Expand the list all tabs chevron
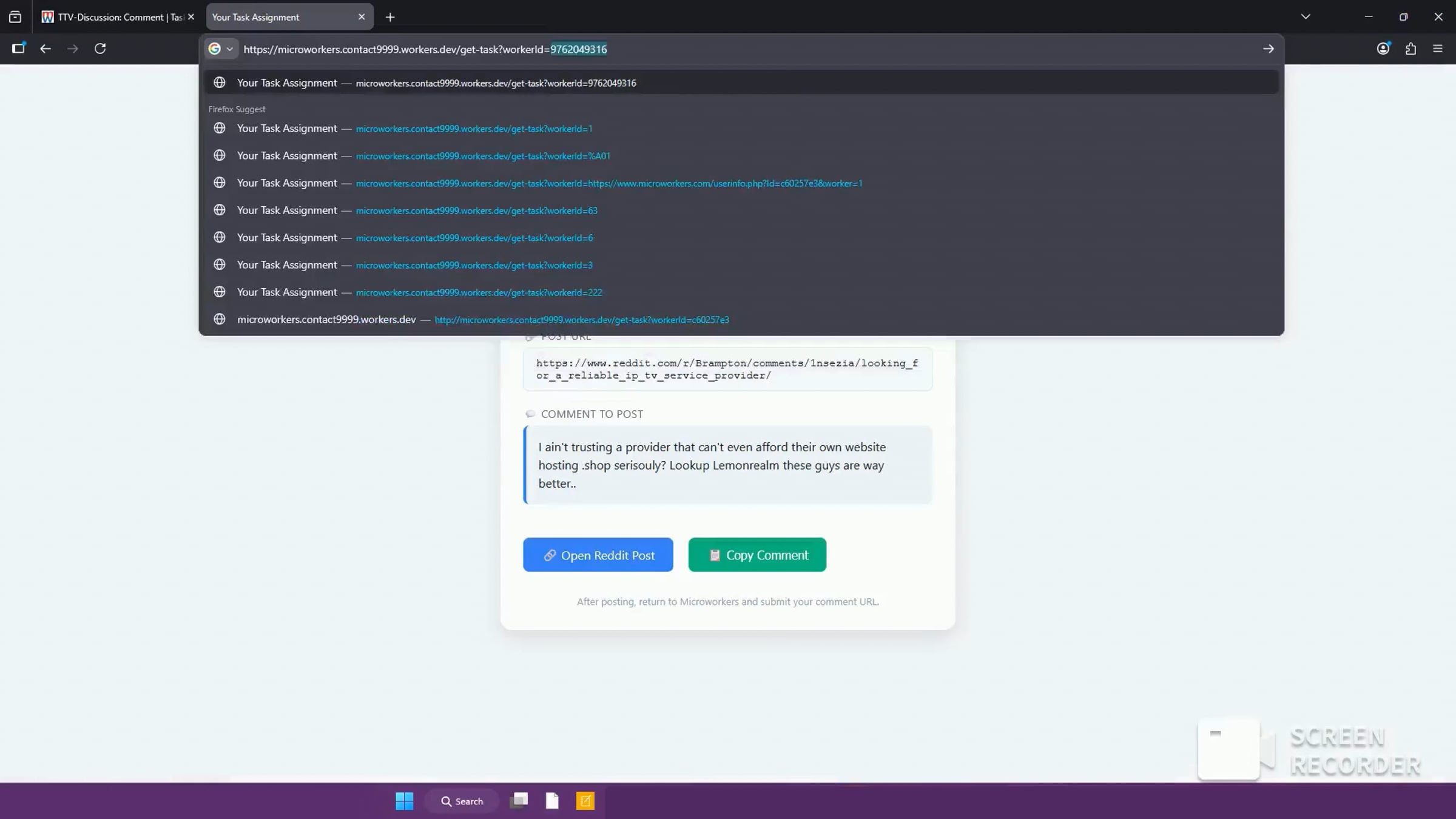The image size is (1456, 819). pyautogui.click(x=1306, y=17)
